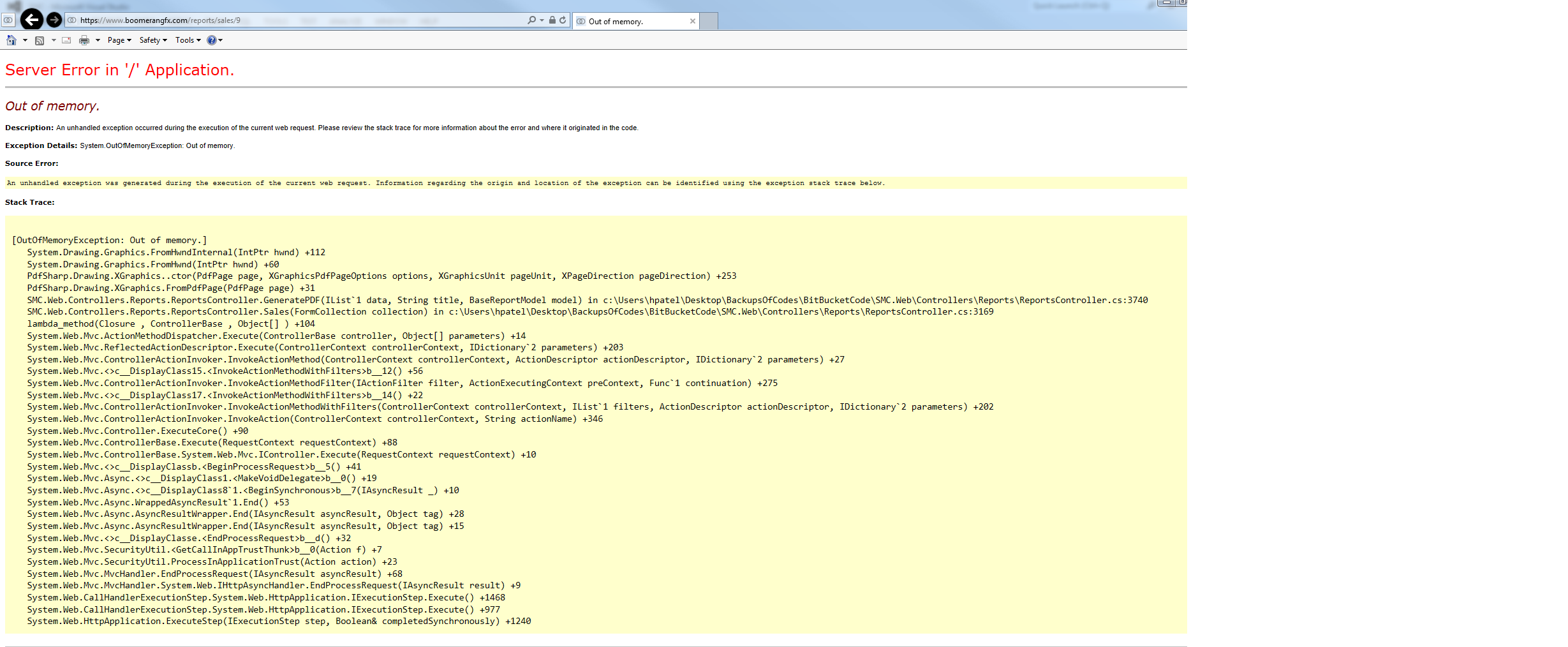1568x647 pixels.
Task: Open the RSS feeds icon
Action: (40, 40)
